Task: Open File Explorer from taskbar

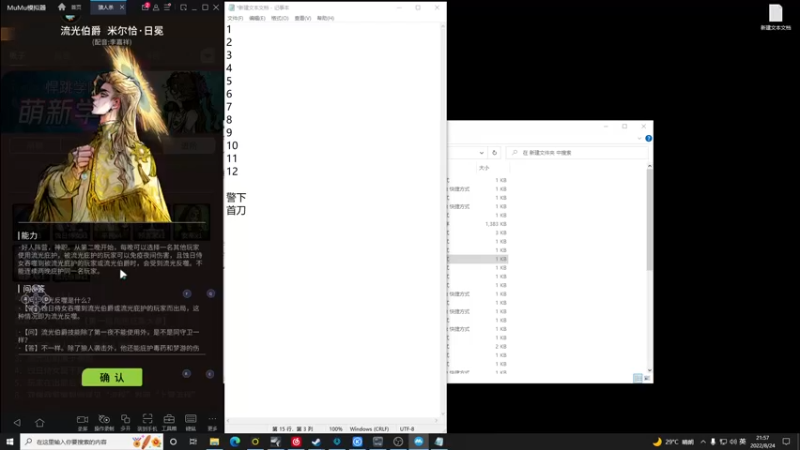Action: tap(214, 441)
